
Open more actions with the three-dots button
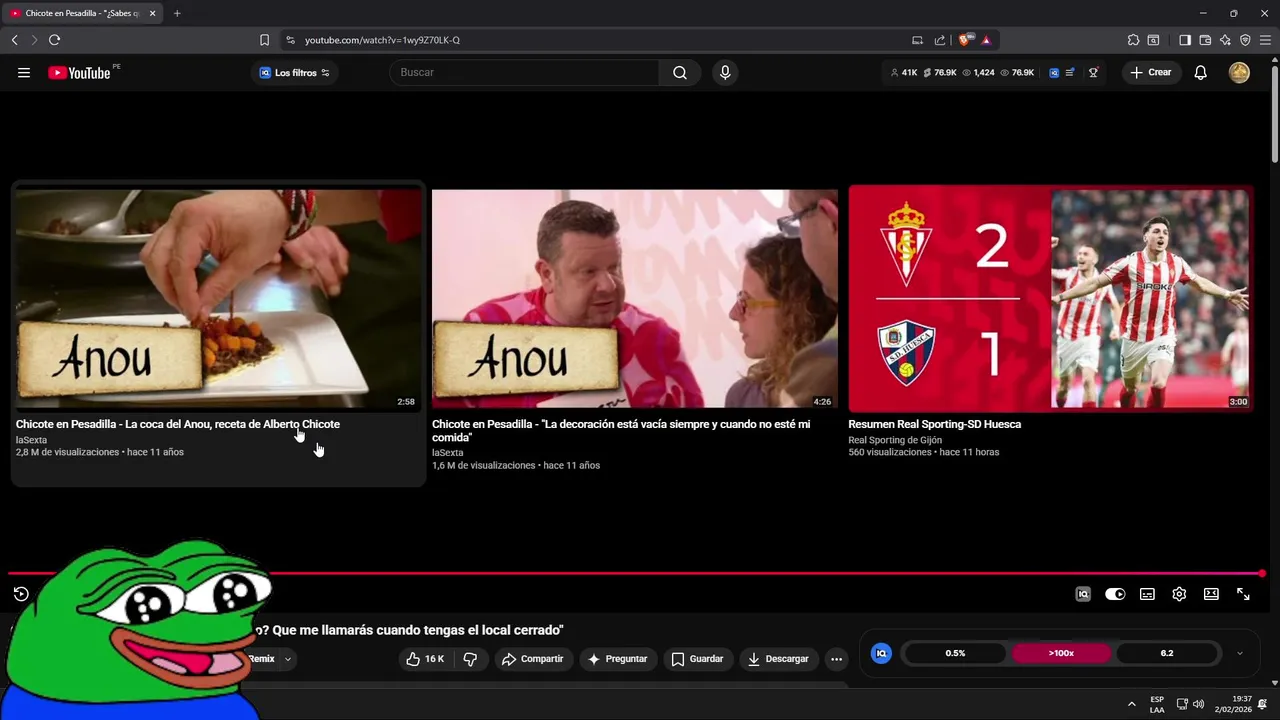836,659
